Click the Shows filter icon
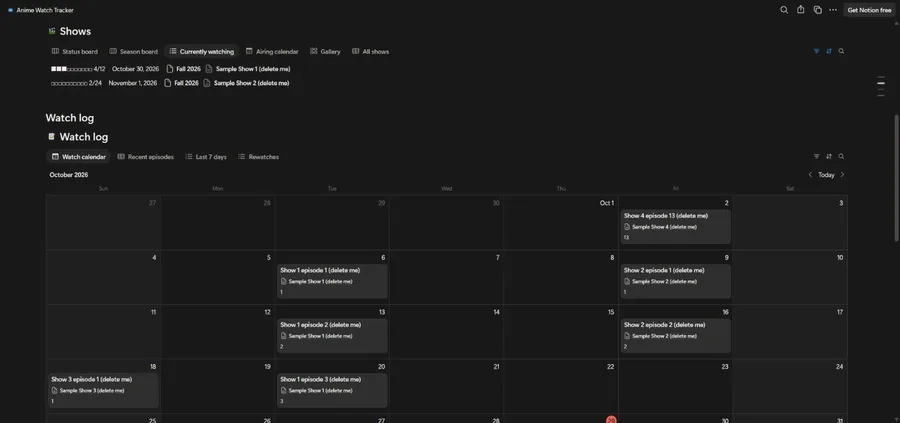The height and width of the screenshot is (423, 900). click(x=816, y=51)
